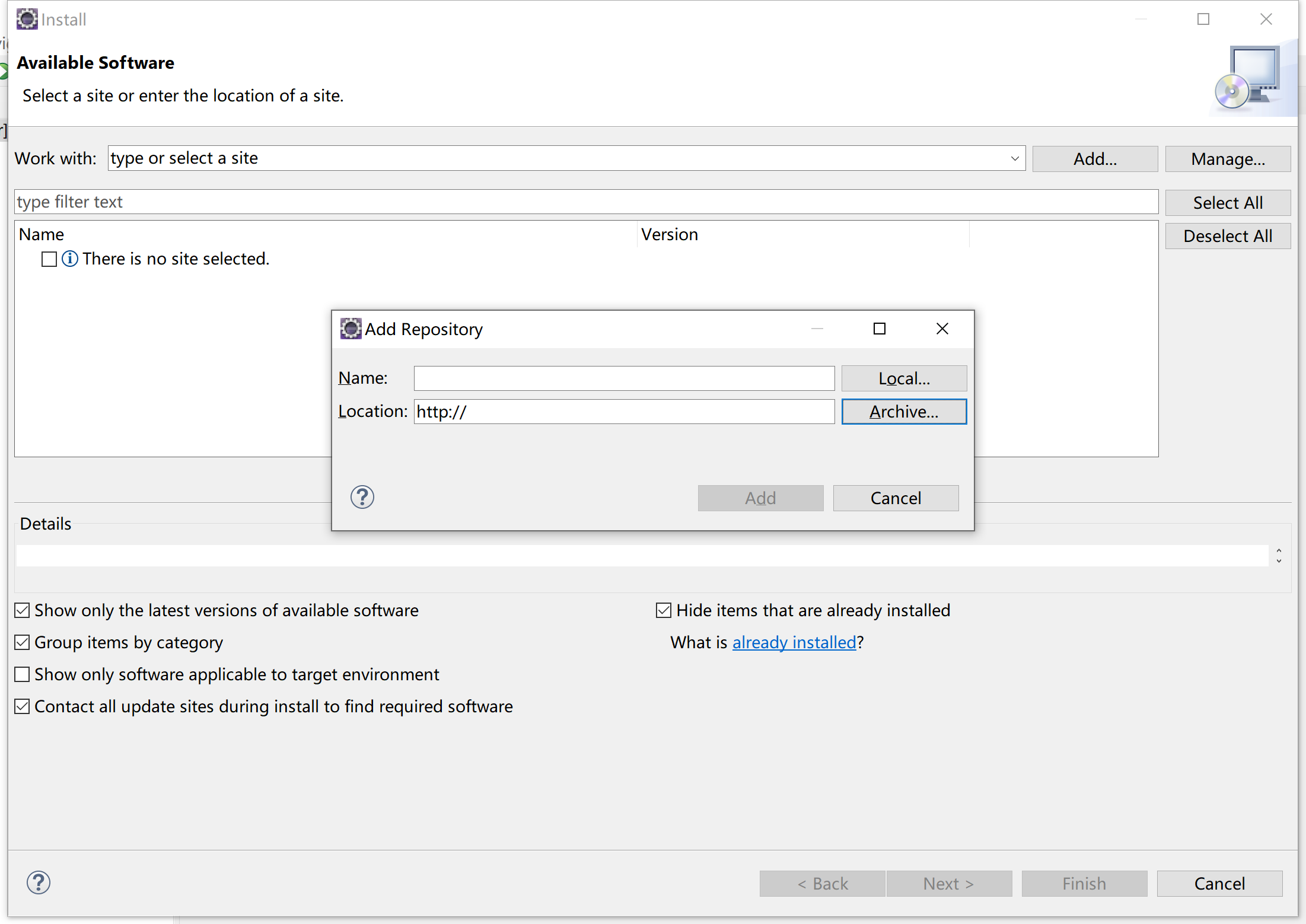The image size is (1306, 924).
Task: Click the help icon in Add Repository dialog
Action: [x=362, y=497]
